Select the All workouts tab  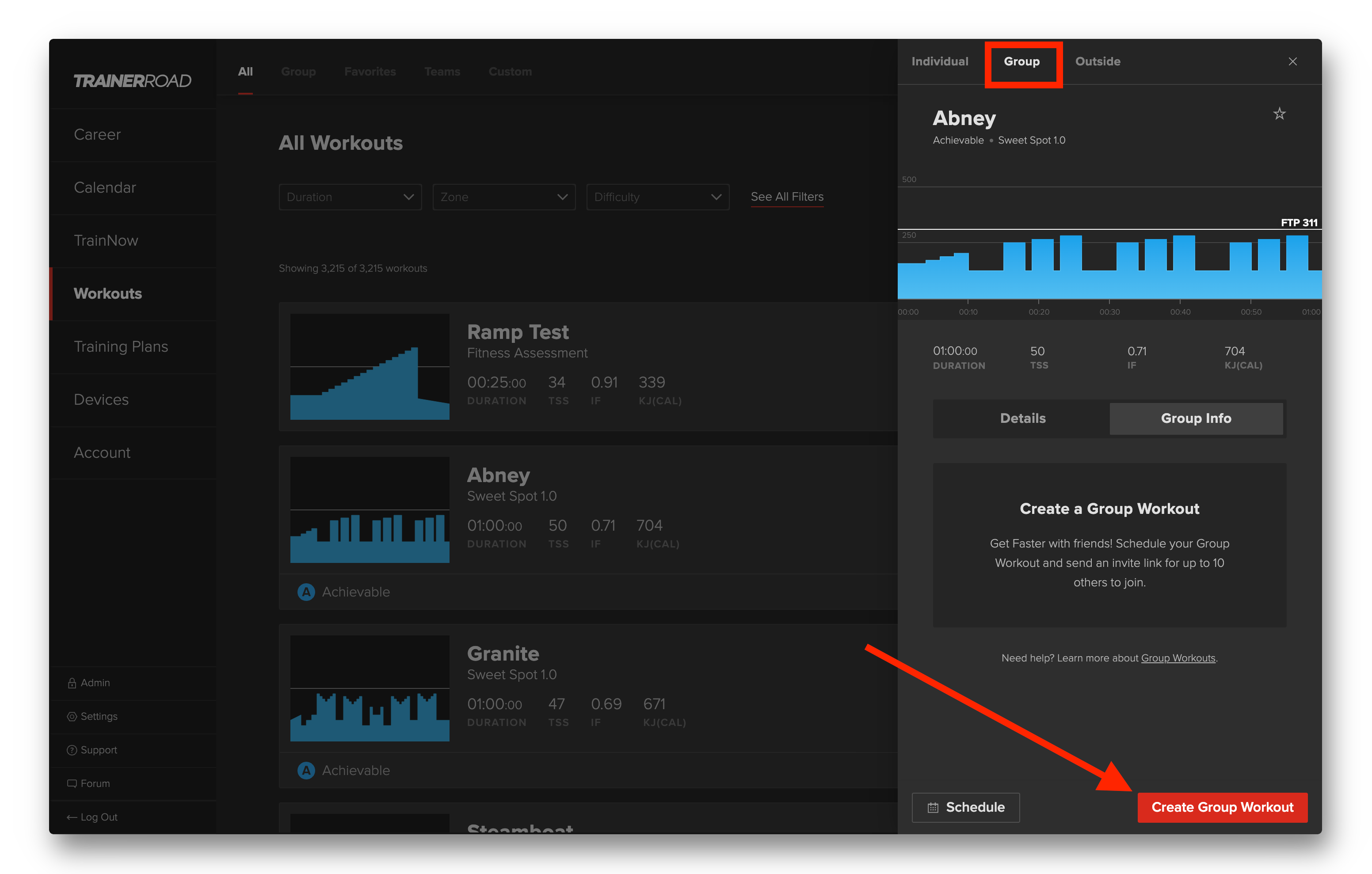245,72
